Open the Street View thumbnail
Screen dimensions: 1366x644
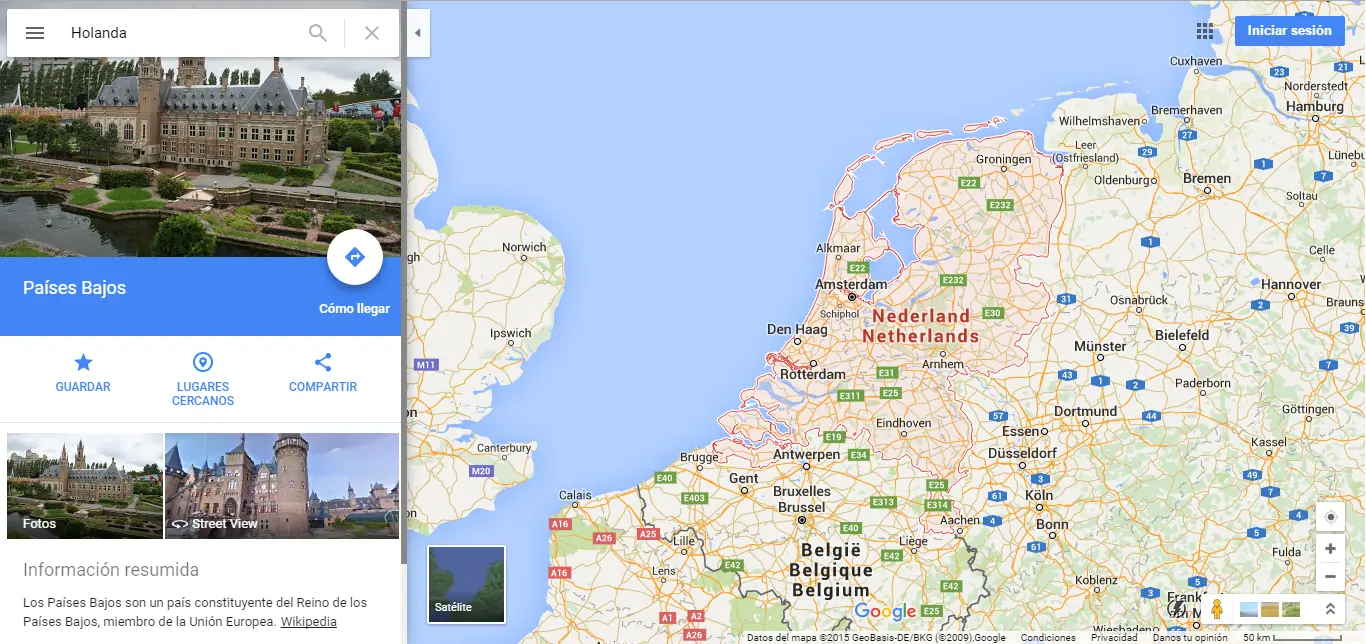click(x=282, y=486)
